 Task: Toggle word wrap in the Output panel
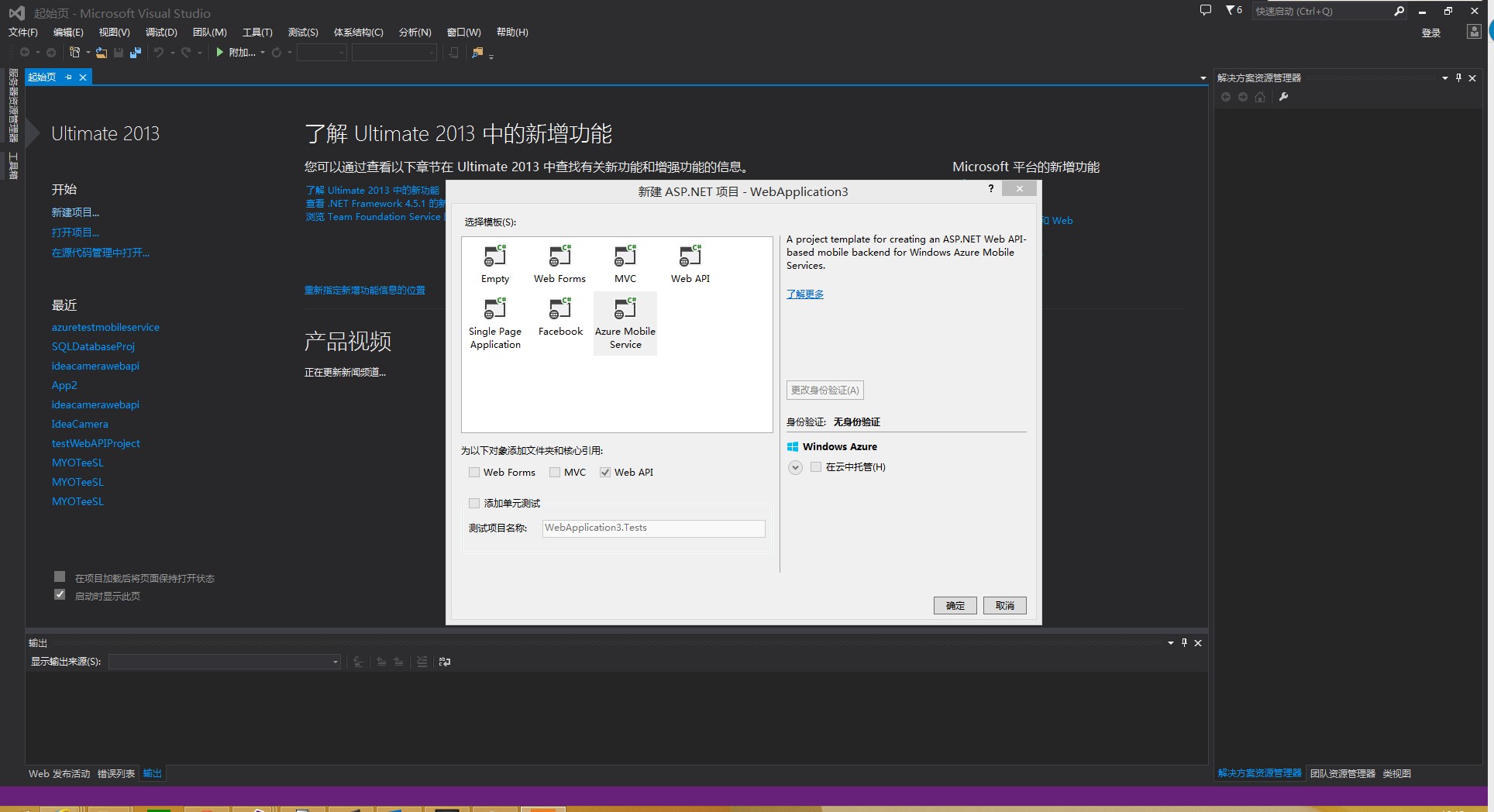tap(445, 662)
